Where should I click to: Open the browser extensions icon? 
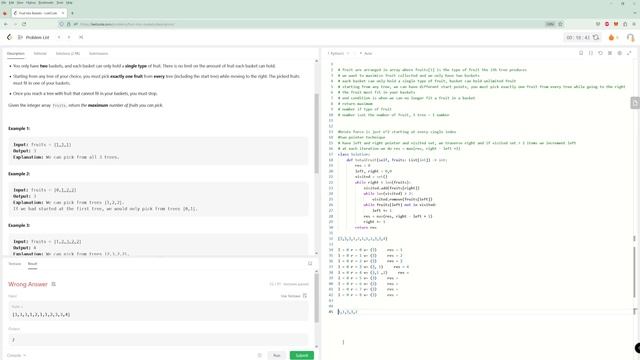point(625,24)
